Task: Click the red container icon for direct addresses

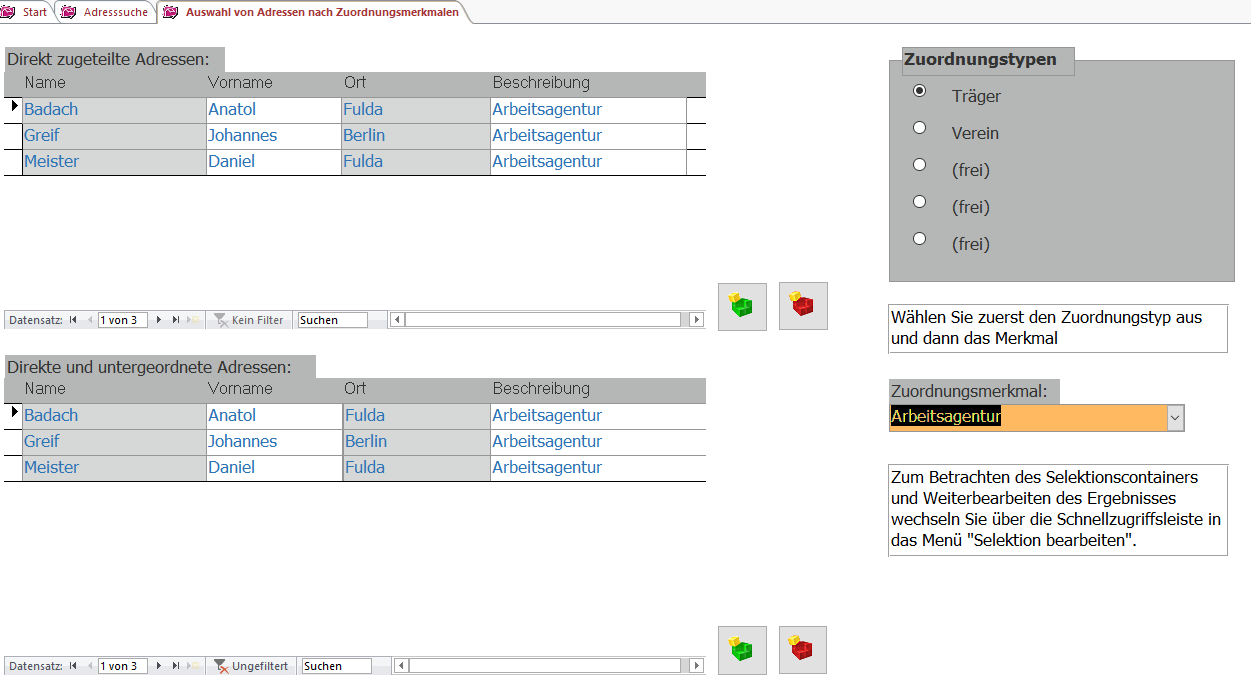Action: (x=803, y=306)
